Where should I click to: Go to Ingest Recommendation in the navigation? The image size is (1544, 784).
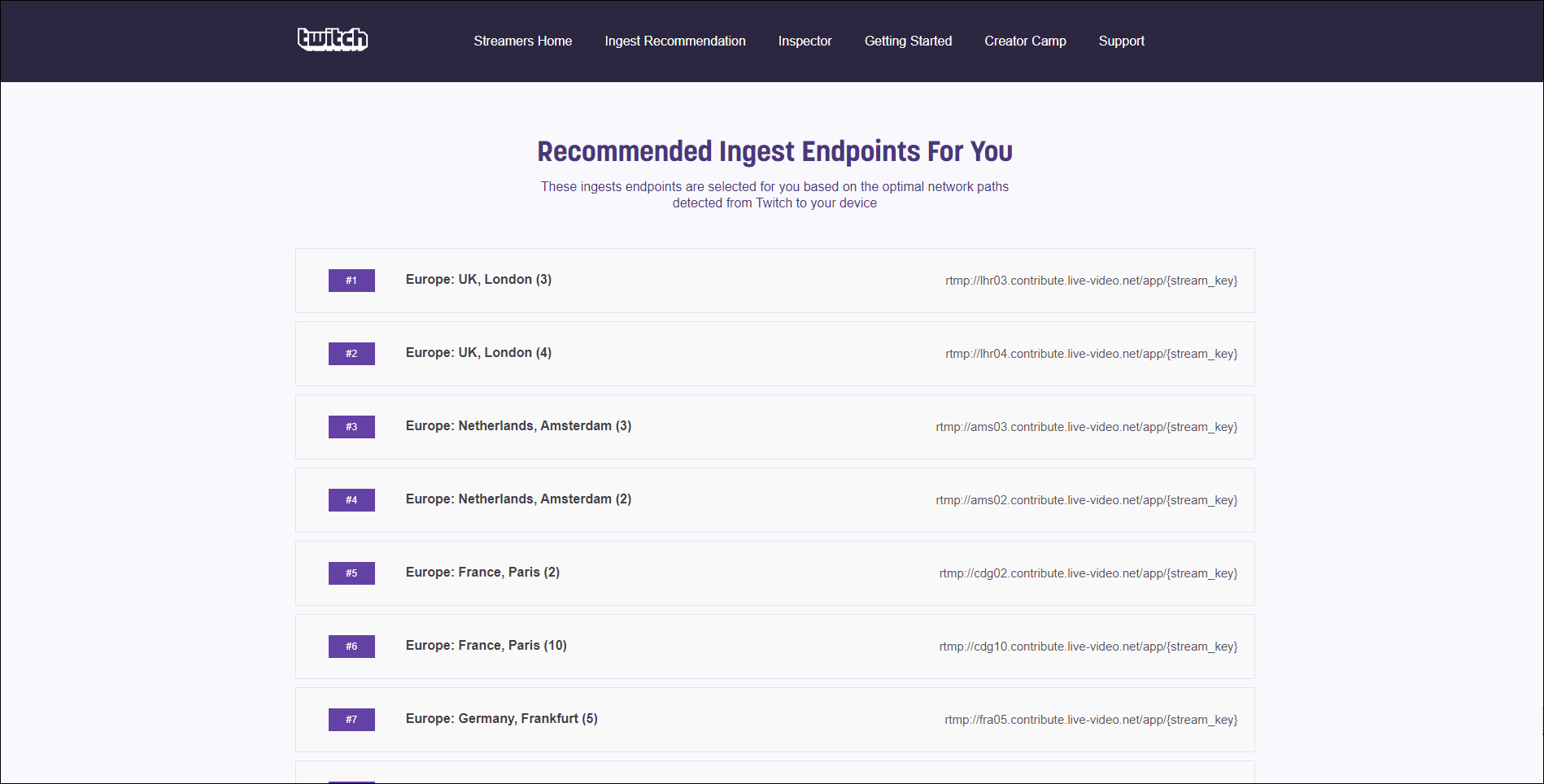pyautogui.click(x=674, y=41)
